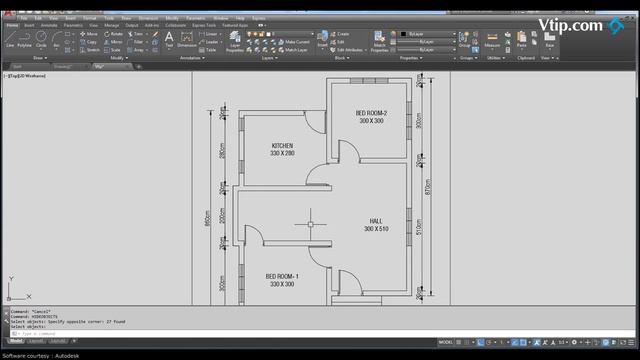Click Edit block button
640x360 pixels.
click(337, 42)
